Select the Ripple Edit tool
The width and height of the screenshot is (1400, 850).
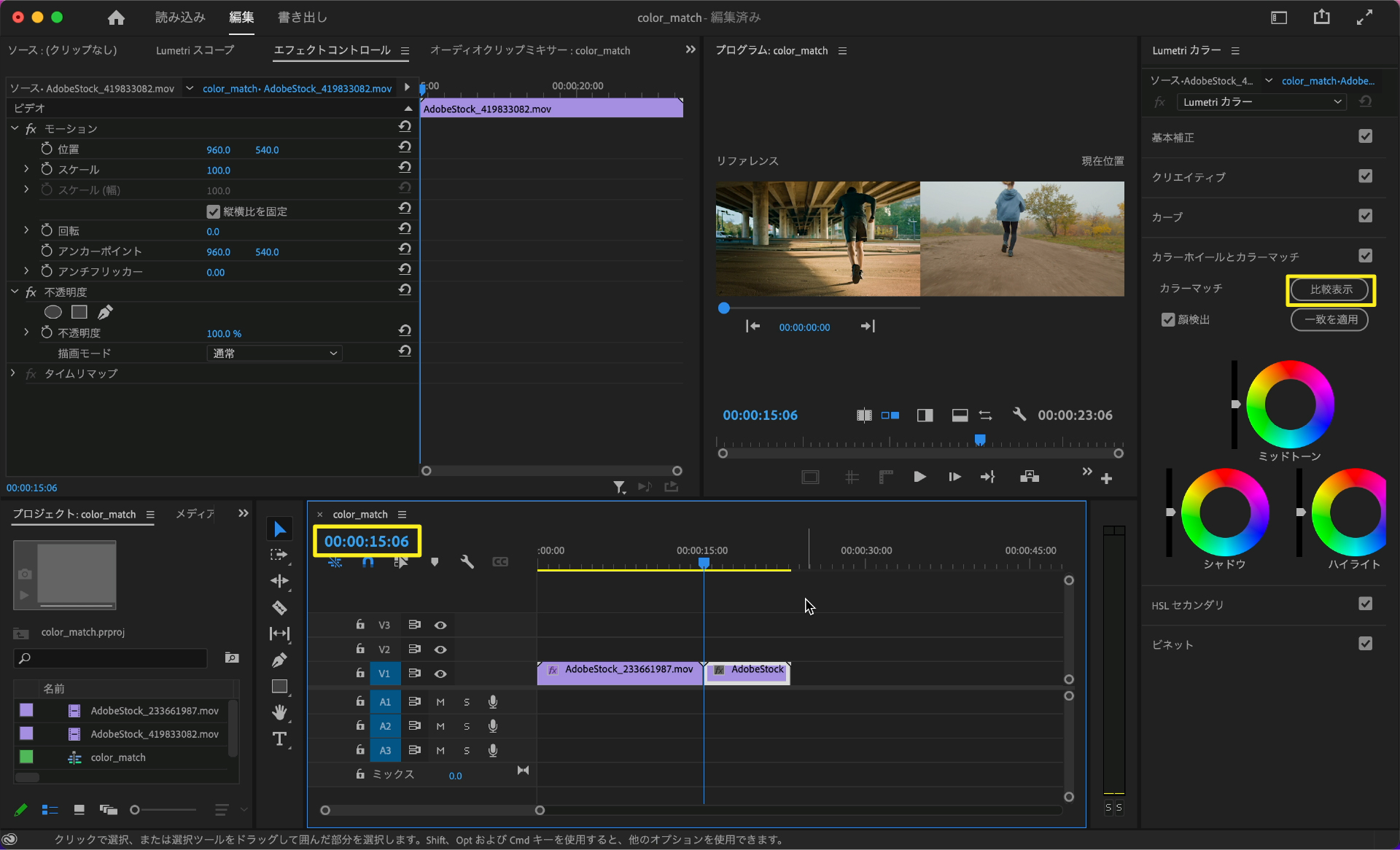click(x=279, y=581)
